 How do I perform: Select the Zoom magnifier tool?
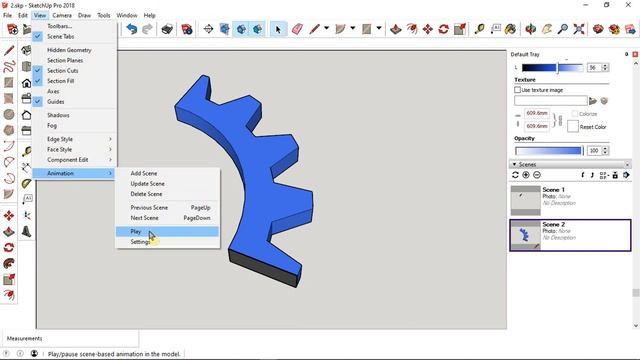coord(563,29)
